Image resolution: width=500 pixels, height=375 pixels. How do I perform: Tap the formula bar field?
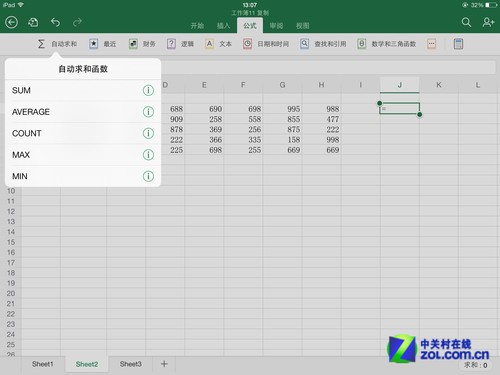point(328,69)
